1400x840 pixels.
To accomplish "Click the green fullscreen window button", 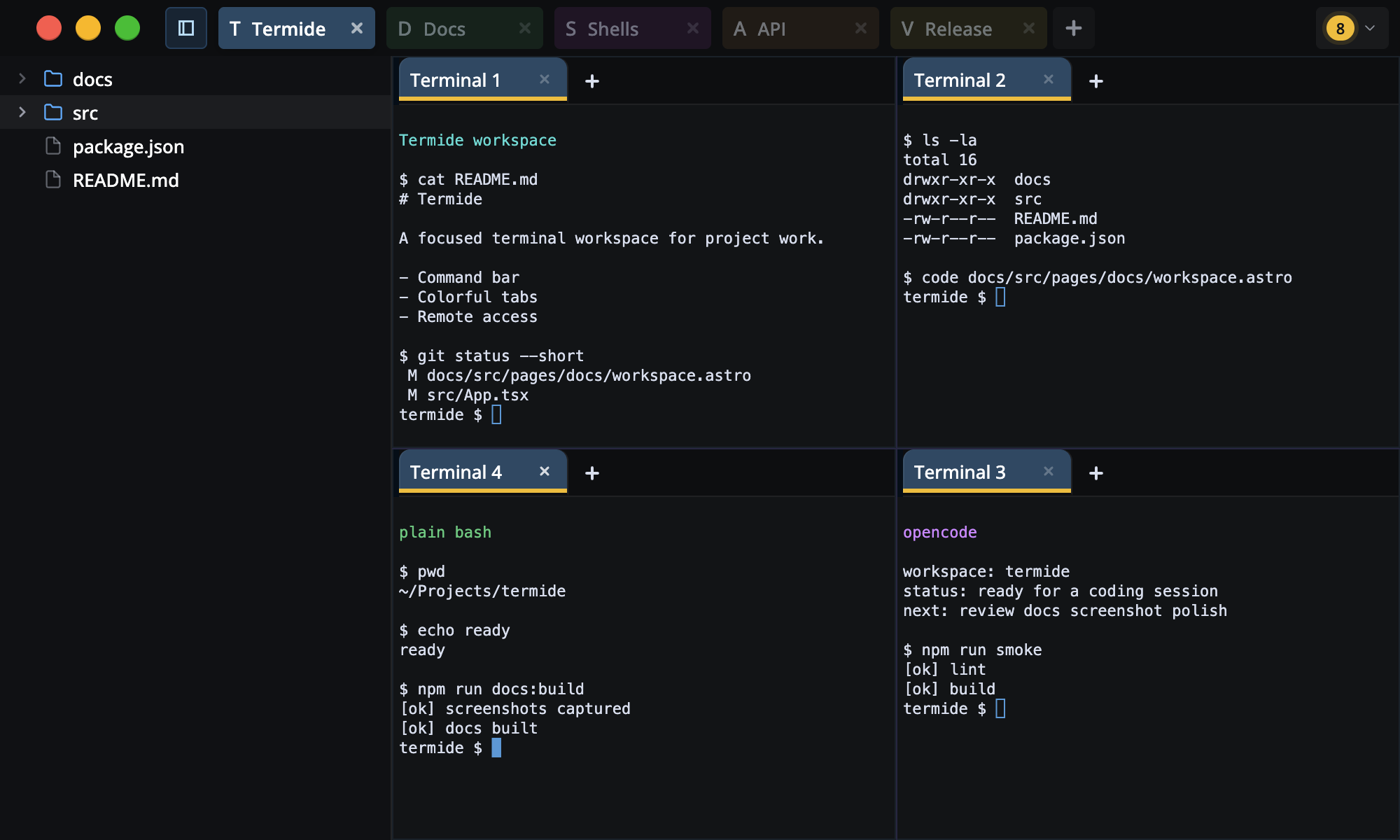I will coord(127,28).
